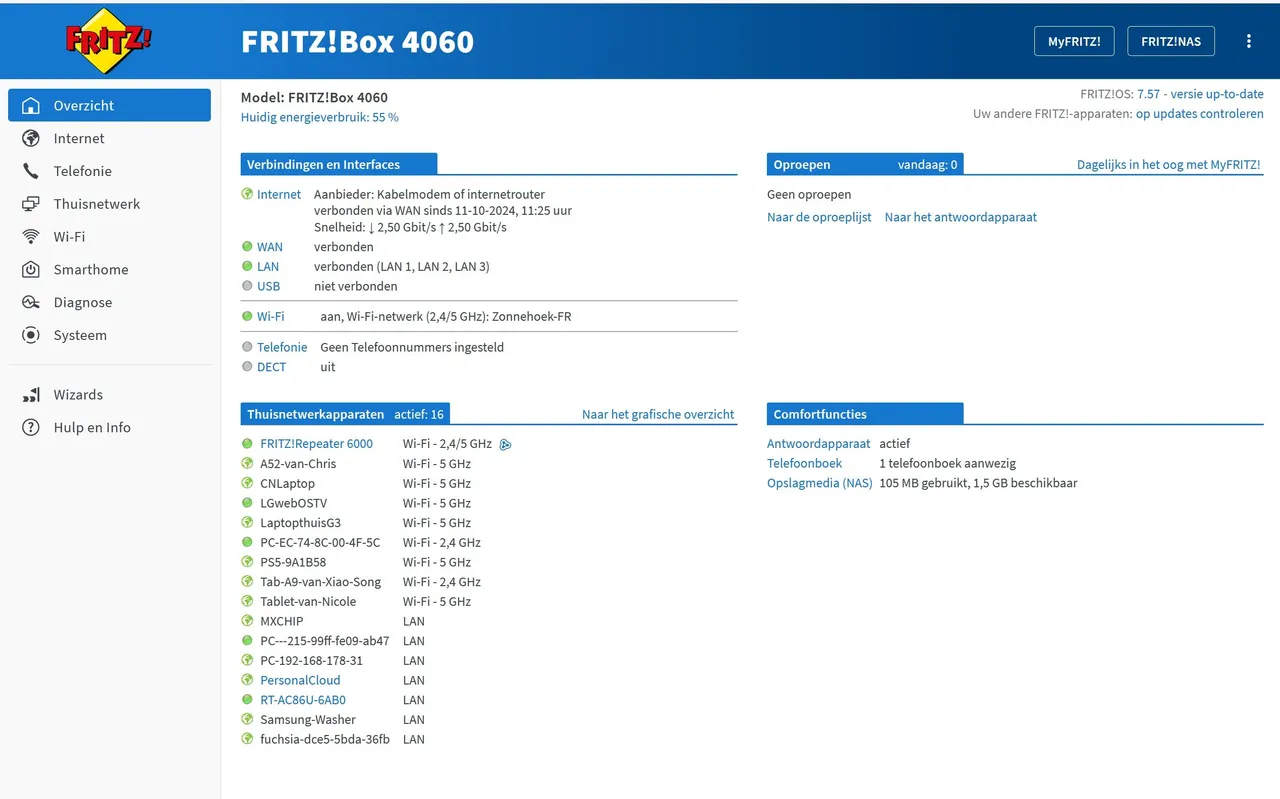Viewport: 1280px width, 799px height.
Task: Click the WAN link
Action: (270, 246)
